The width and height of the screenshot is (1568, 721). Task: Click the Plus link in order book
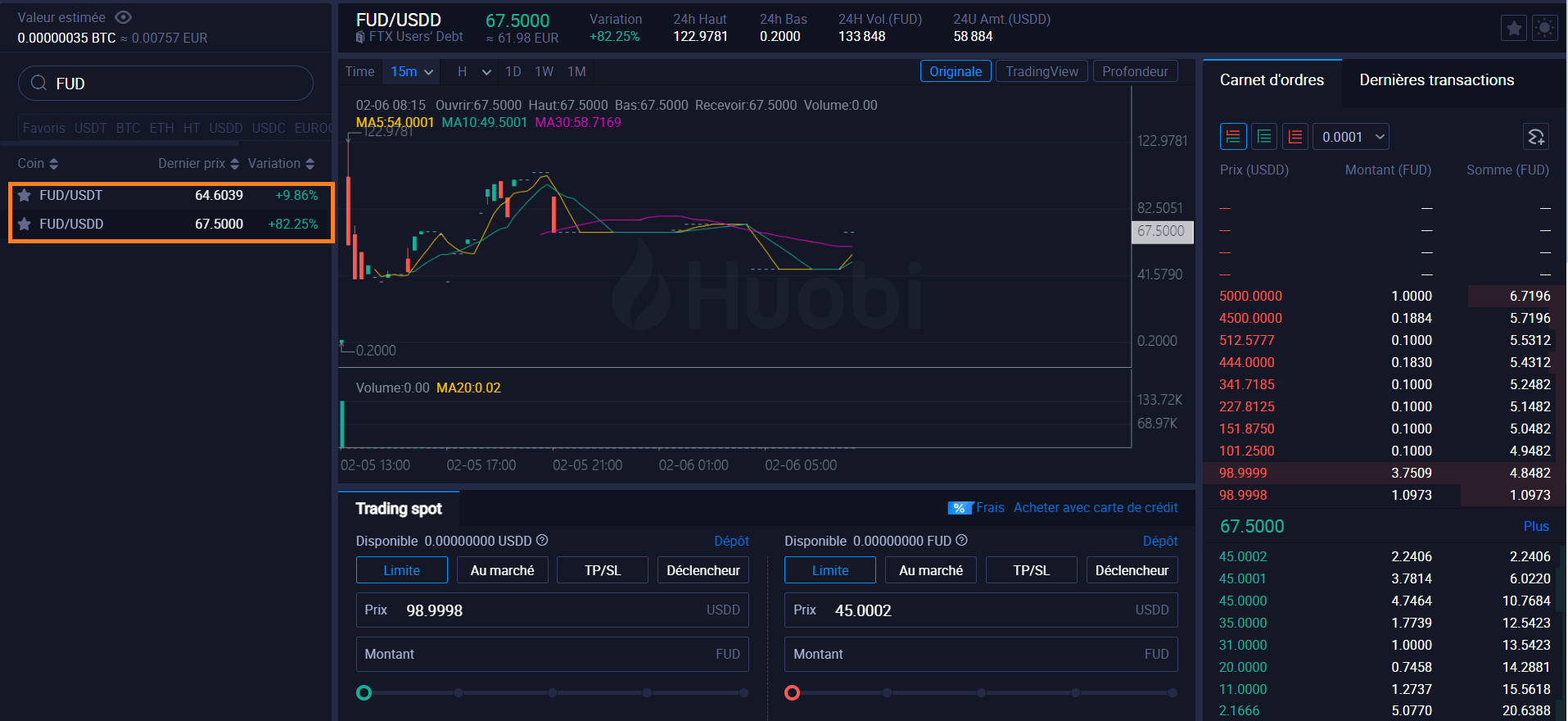(1536, 526)
